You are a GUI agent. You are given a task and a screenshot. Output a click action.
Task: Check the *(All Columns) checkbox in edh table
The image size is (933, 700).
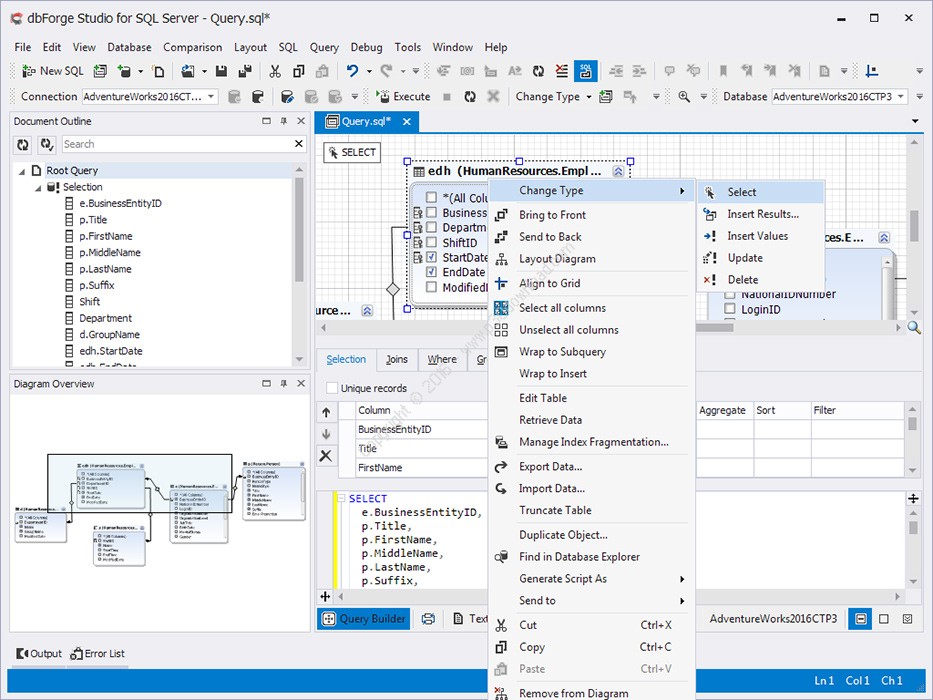tap(431, 197)
